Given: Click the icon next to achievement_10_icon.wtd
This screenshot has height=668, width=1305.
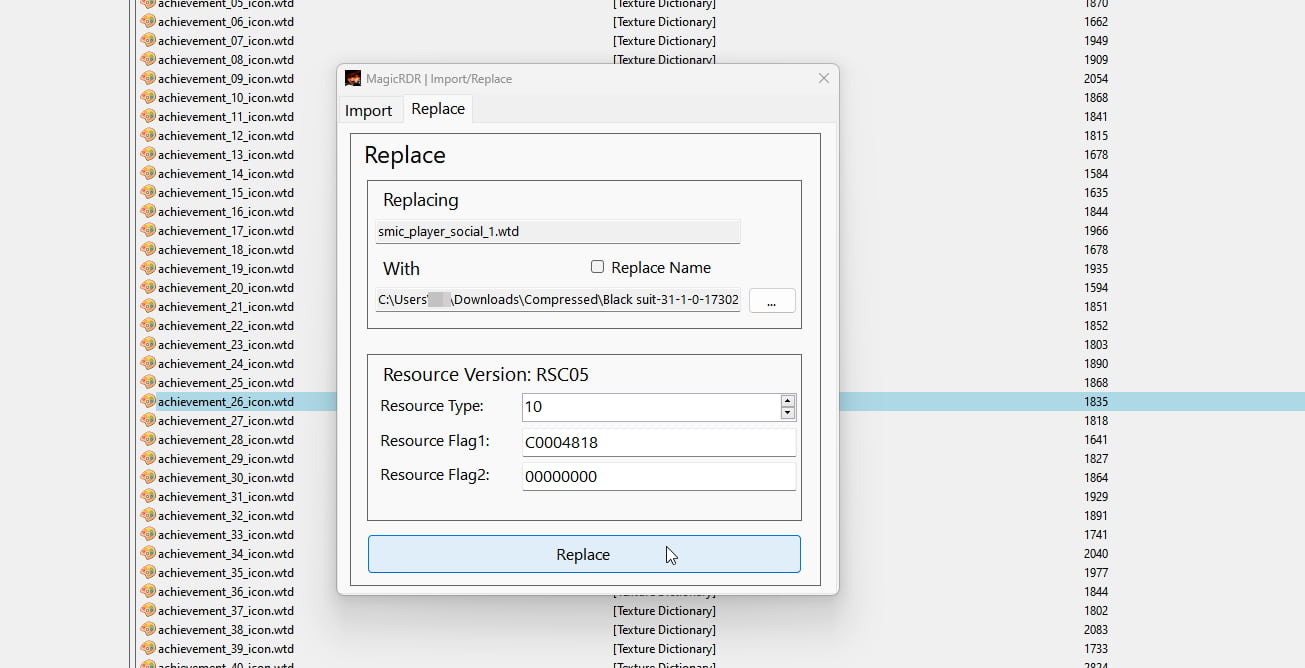Looking at the screenshot, I should 148,97.
